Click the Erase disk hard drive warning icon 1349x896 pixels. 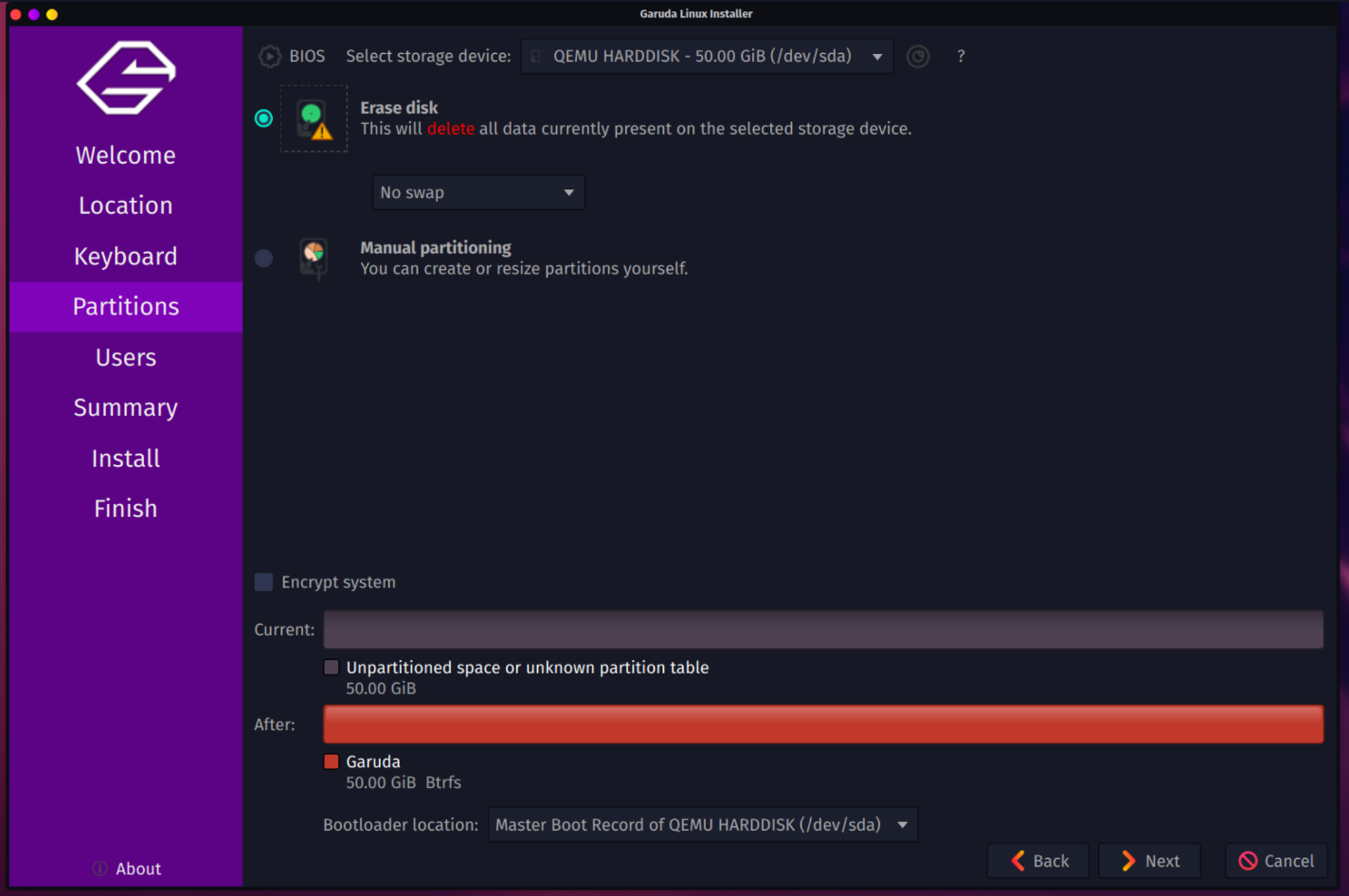pyautogui.click(x=314, y=118)
